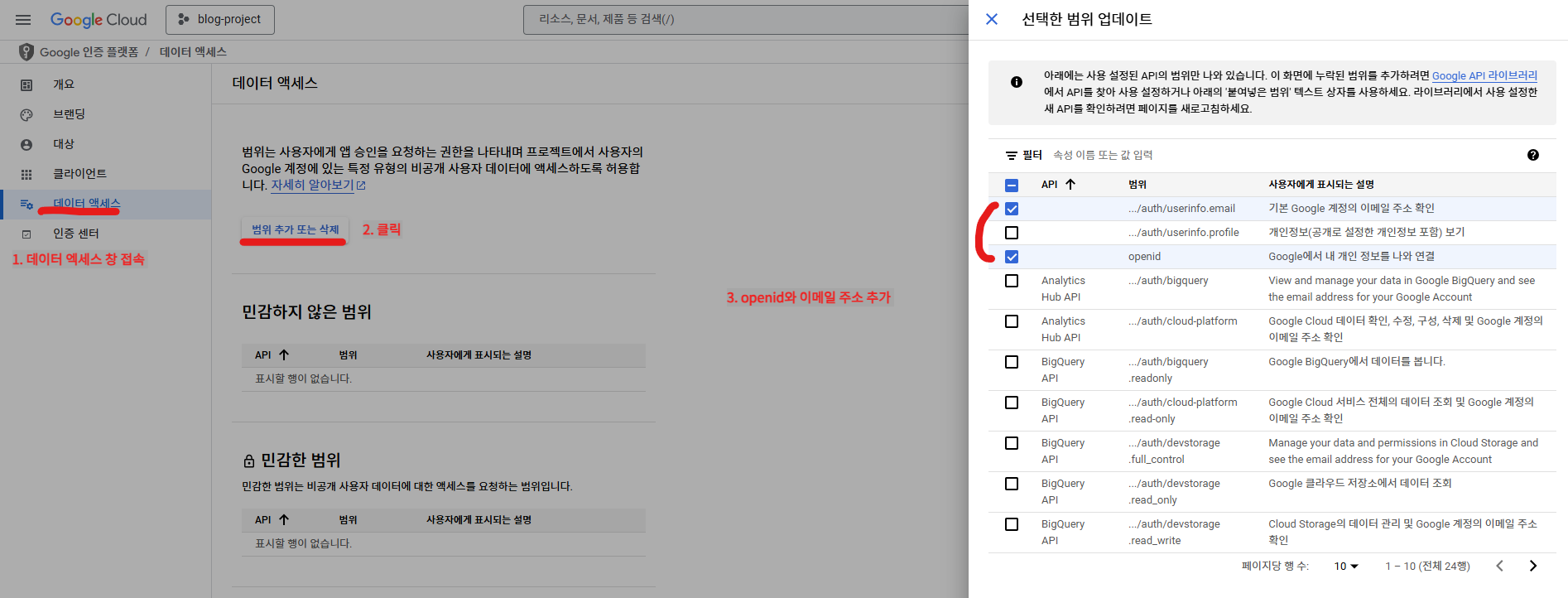1568x598 pixels.
Task: Check BigQuery API devstorage.full_control checkbox
Action: [1012, 443]
